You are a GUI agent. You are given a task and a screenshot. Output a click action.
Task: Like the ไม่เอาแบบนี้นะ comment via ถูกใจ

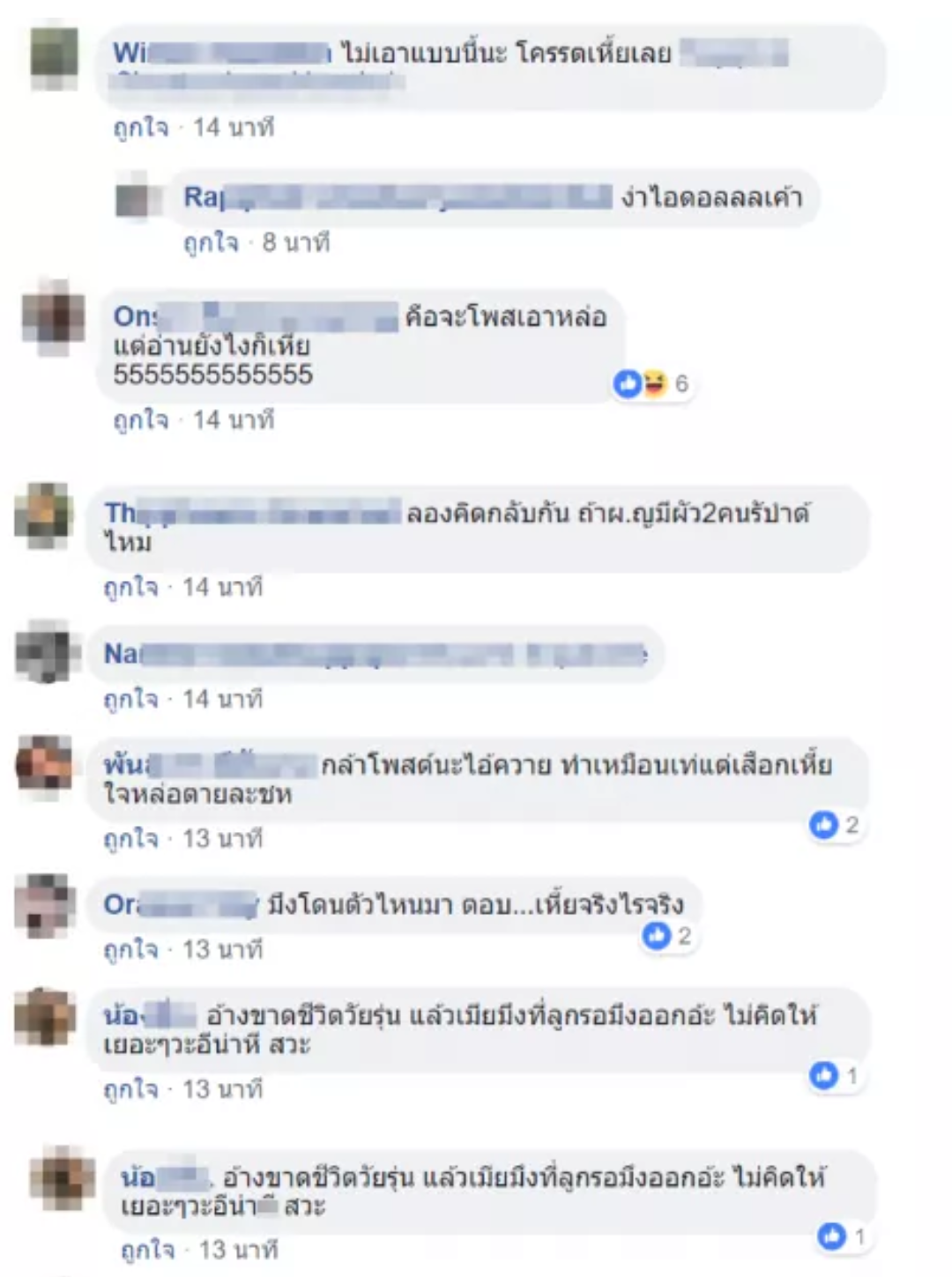pyautogui.click(x=140, y=128)
